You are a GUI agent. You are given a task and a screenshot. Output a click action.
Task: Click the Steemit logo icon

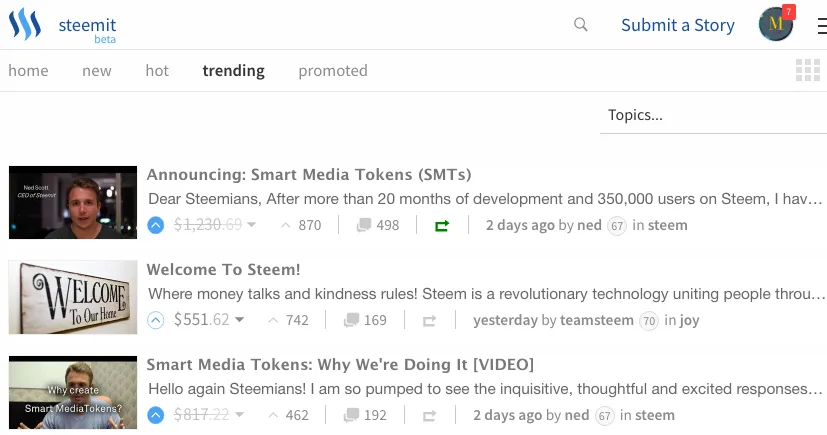pyautogui.click(x=25, y=25)
